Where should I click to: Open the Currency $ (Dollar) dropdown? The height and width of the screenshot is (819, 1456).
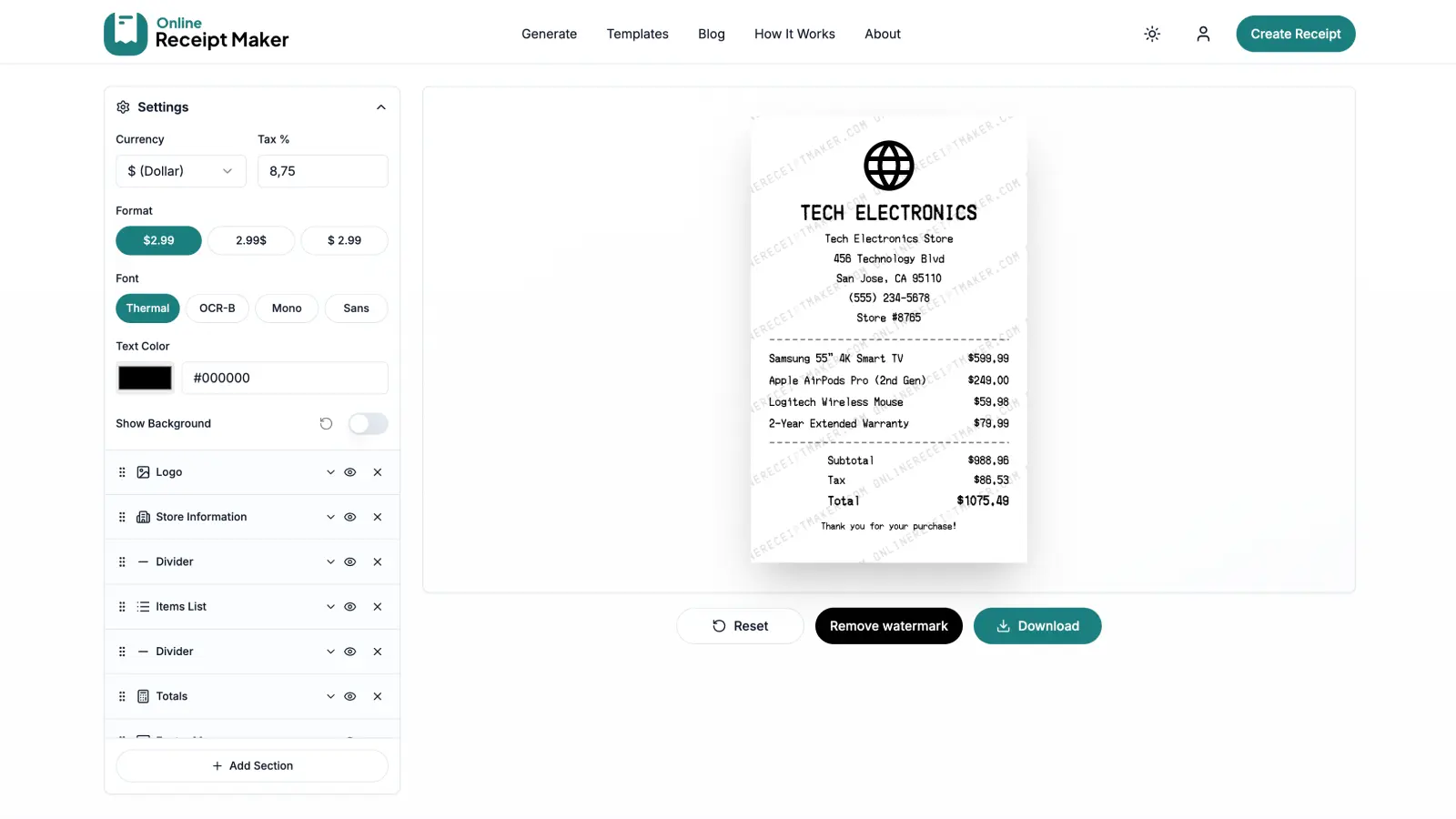pos(181,171)
